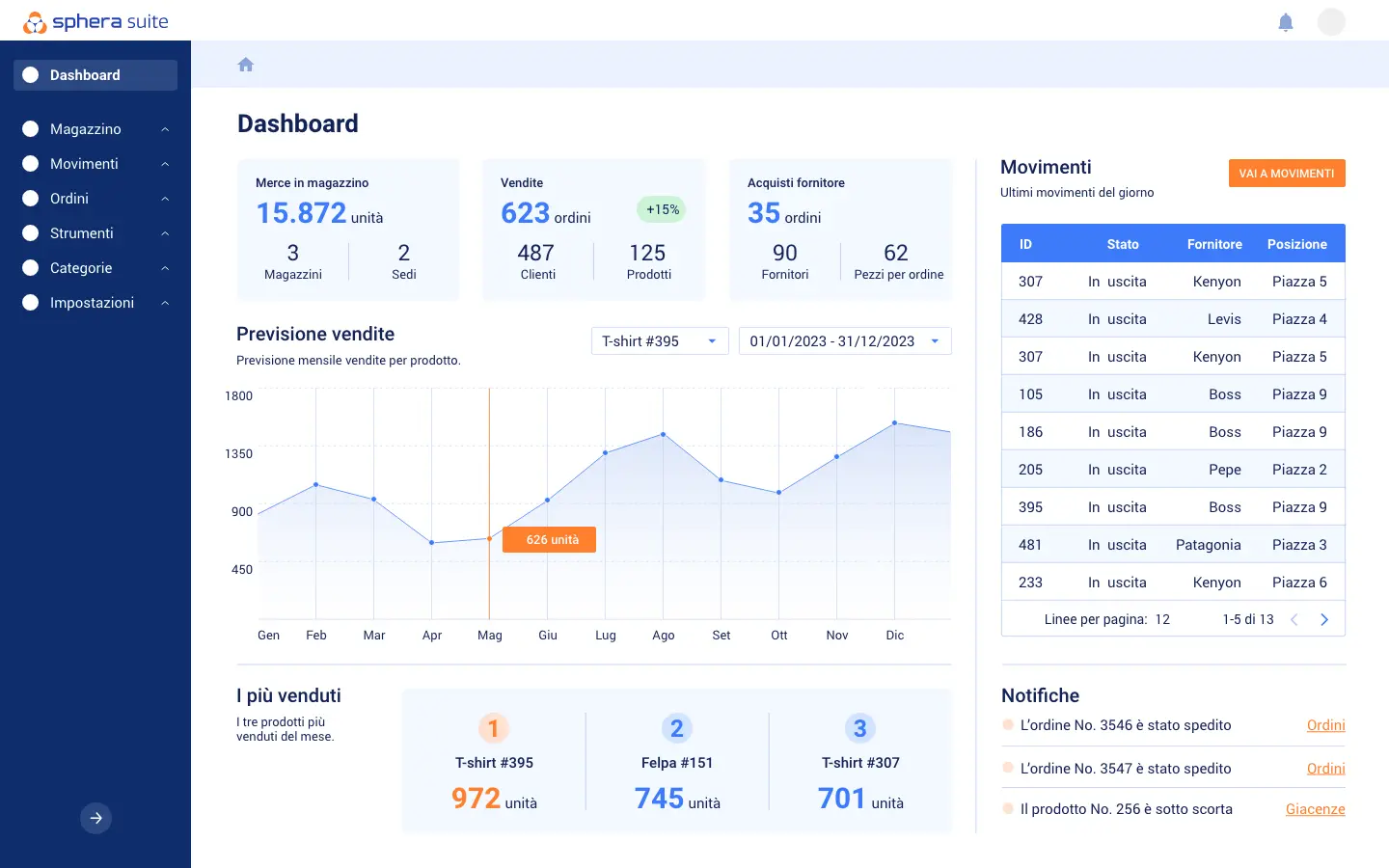Click the rank 3 badge for T-shirt #307
Screen dimensions: 1389x868
[860, 728]
